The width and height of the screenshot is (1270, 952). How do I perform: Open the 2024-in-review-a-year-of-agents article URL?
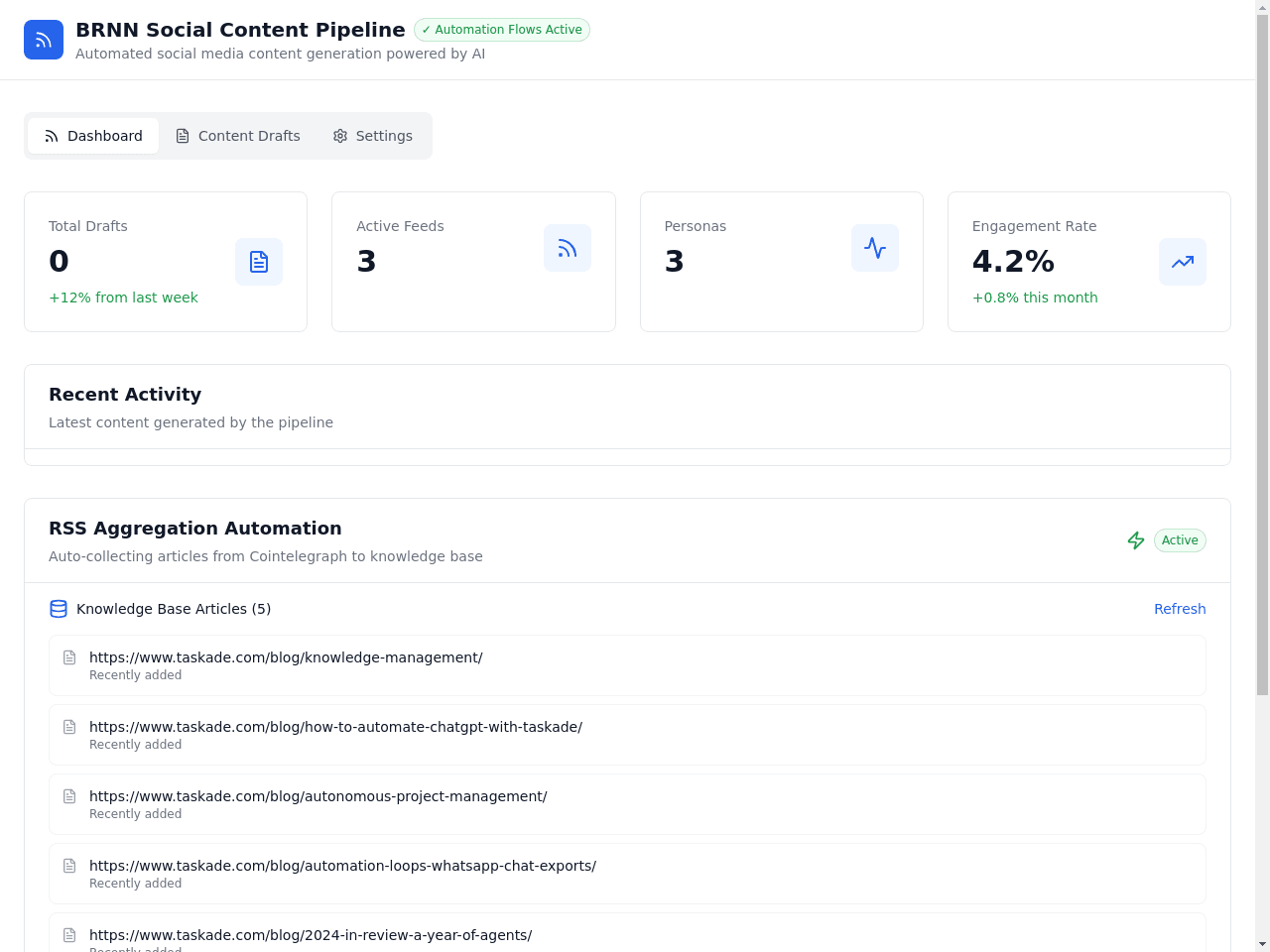(311, 935)
